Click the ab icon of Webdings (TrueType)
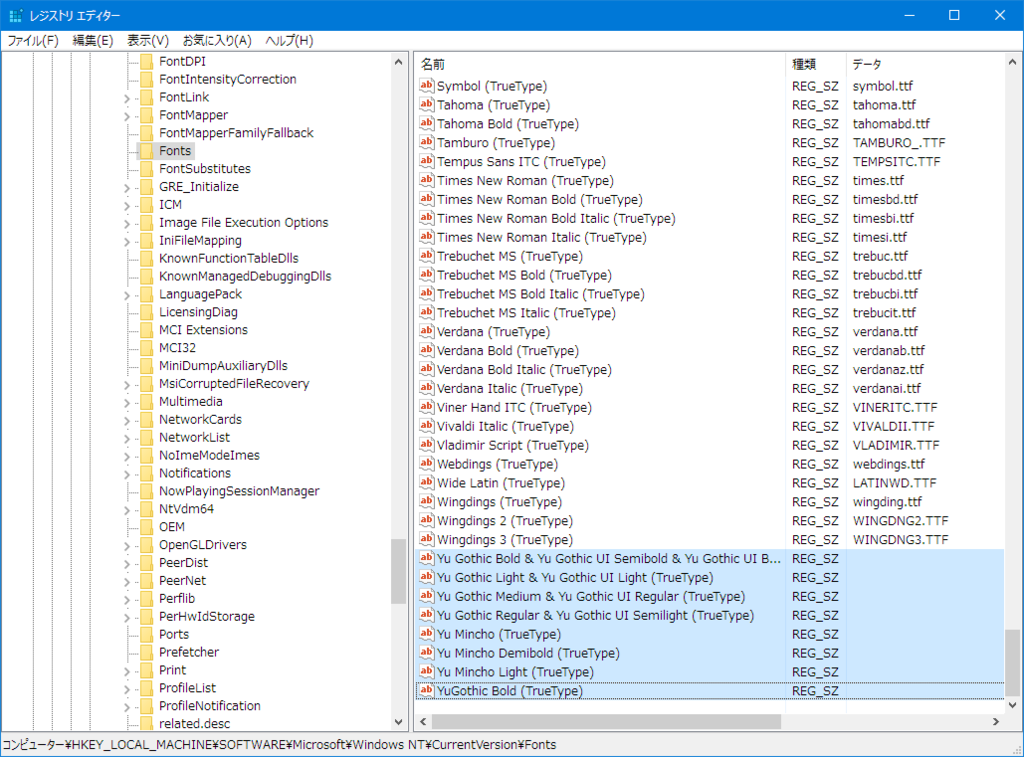The image size is (1024, 757). 426,464
